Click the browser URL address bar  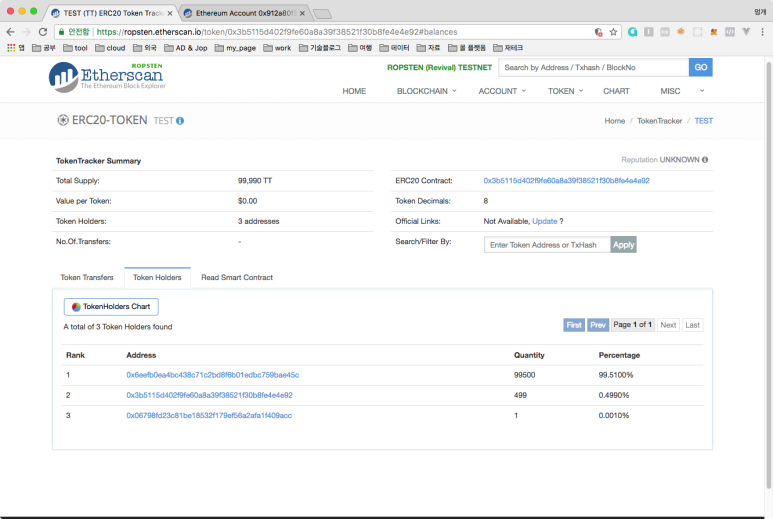[338, 32]
